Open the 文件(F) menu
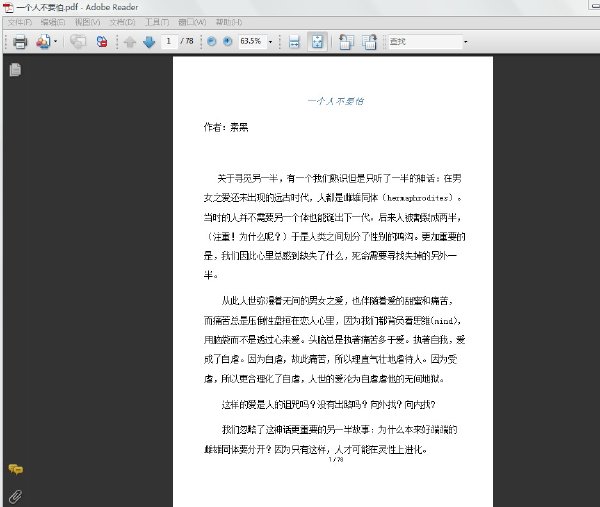The width and height of the screenshot is (600, 507). coord(19,22)
